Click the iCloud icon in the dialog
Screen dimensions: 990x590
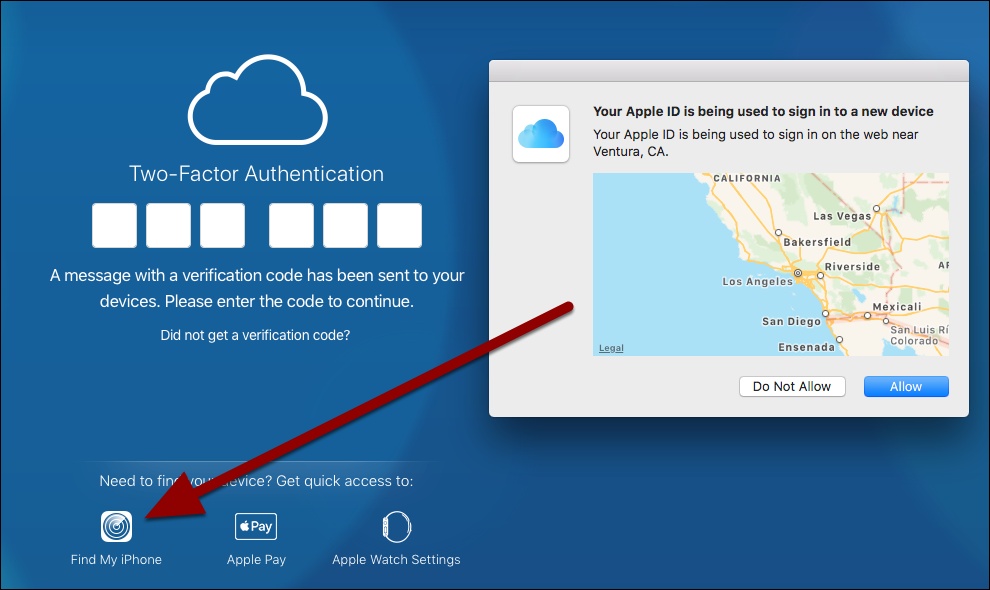click(x=541, y=134)
